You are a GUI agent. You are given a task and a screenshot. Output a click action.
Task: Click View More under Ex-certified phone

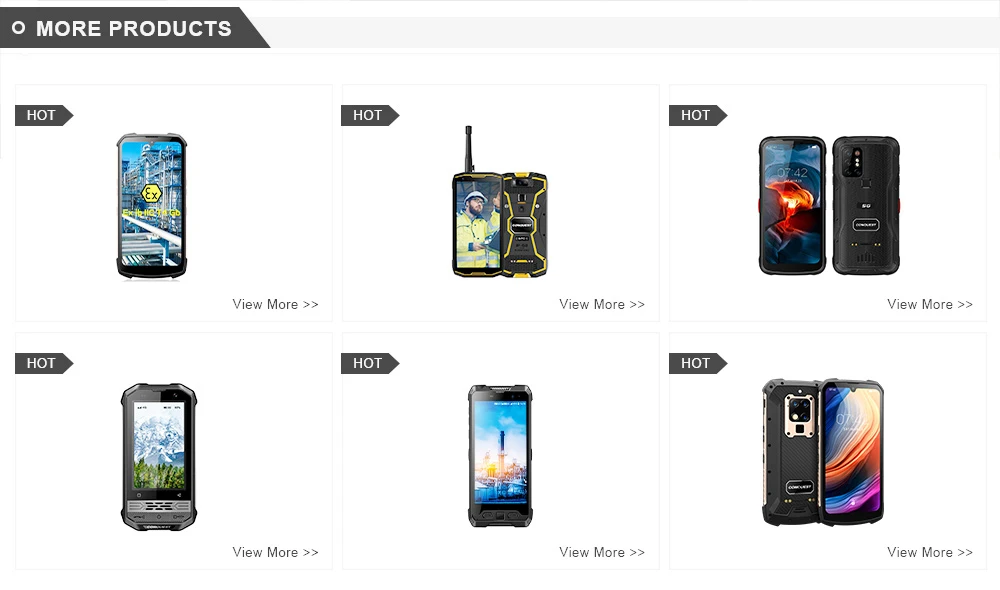(276, 304)
